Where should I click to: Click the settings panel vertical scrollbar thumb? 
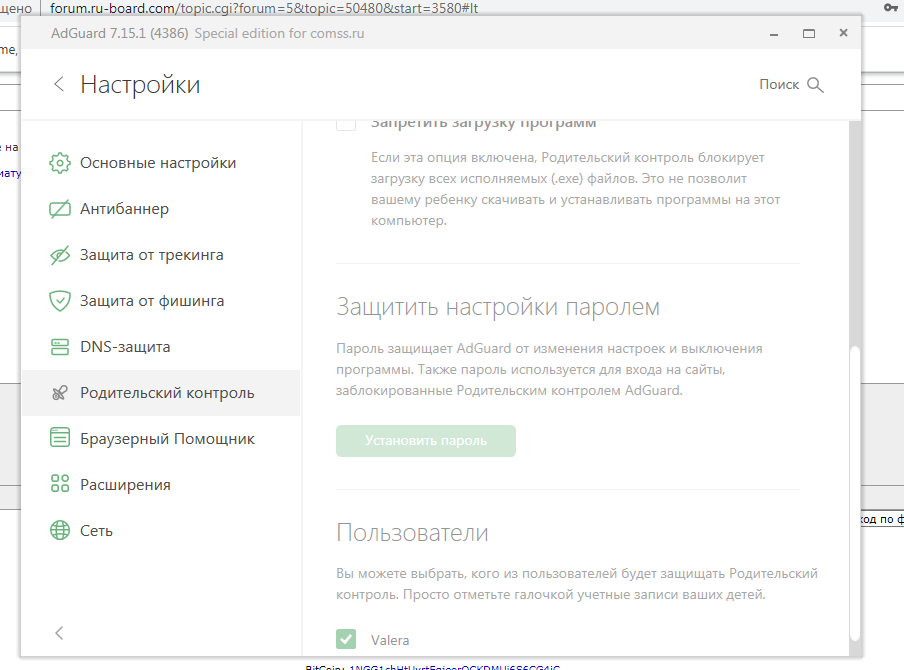(x=855, y=493)
